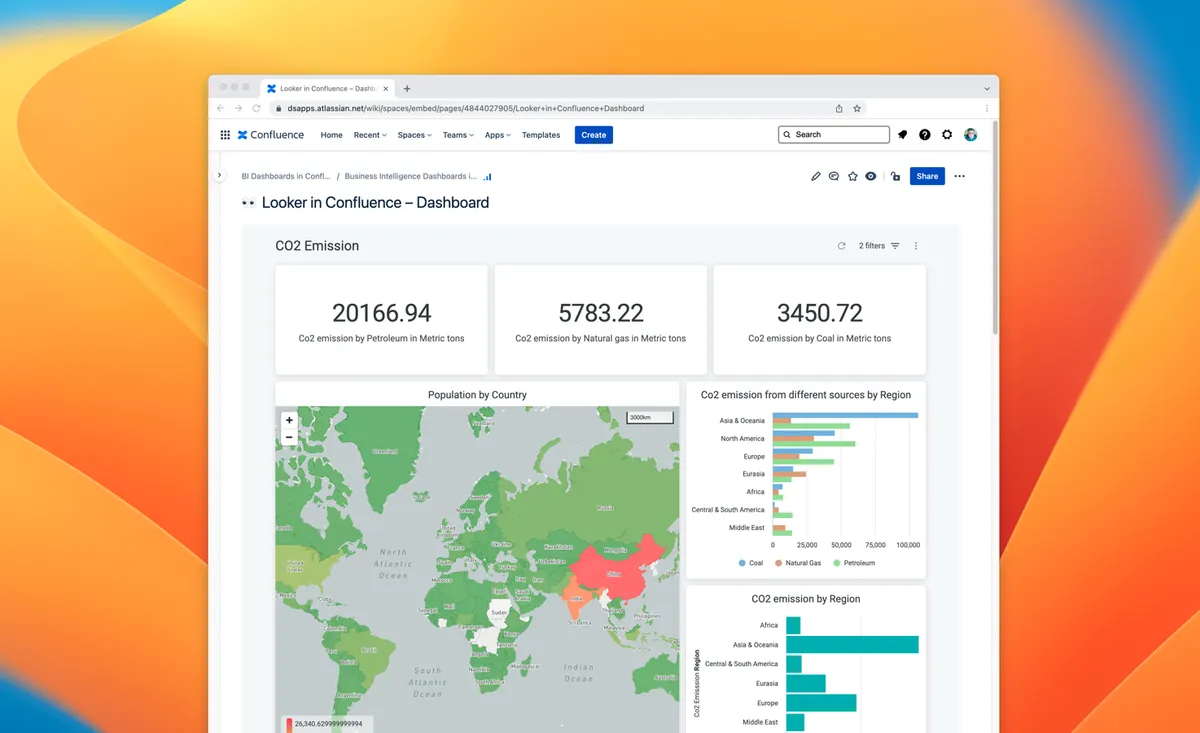Click the Confluence logo
This screenshot has height=733, width=1200.
pos(270,135)
